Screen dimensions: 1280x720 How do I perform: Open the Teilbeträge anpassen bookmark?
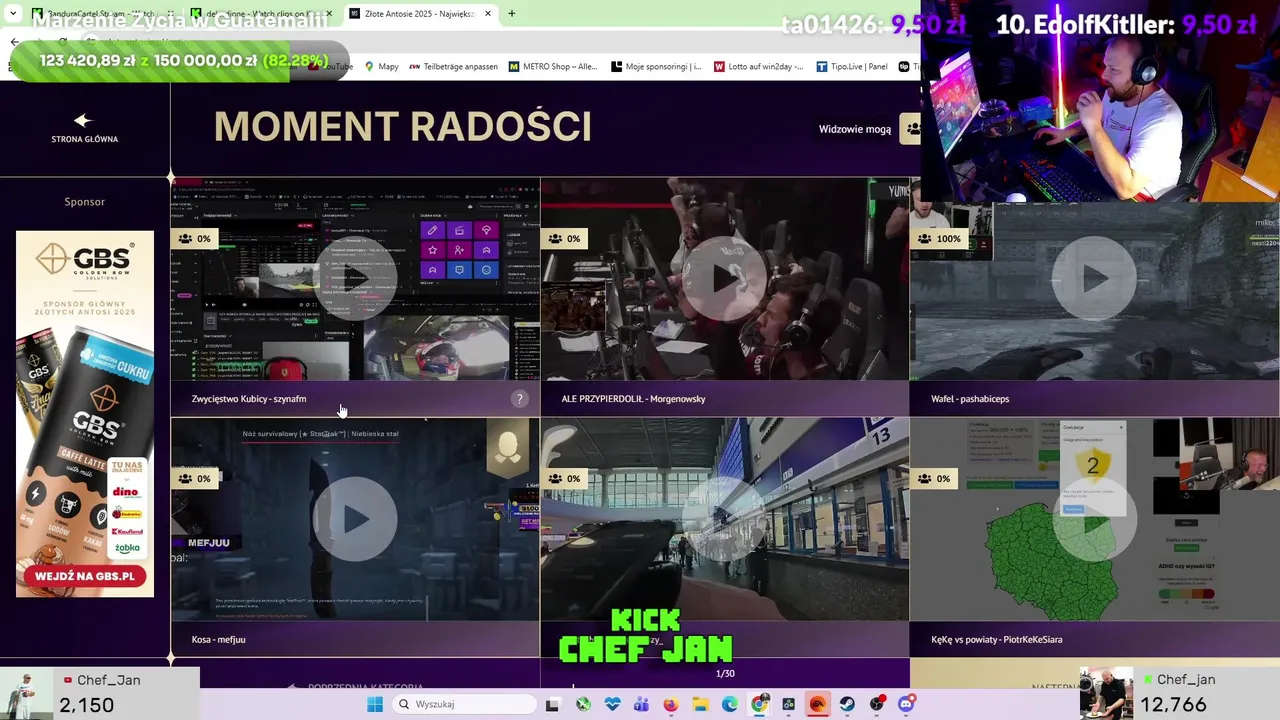pos(454,67)
